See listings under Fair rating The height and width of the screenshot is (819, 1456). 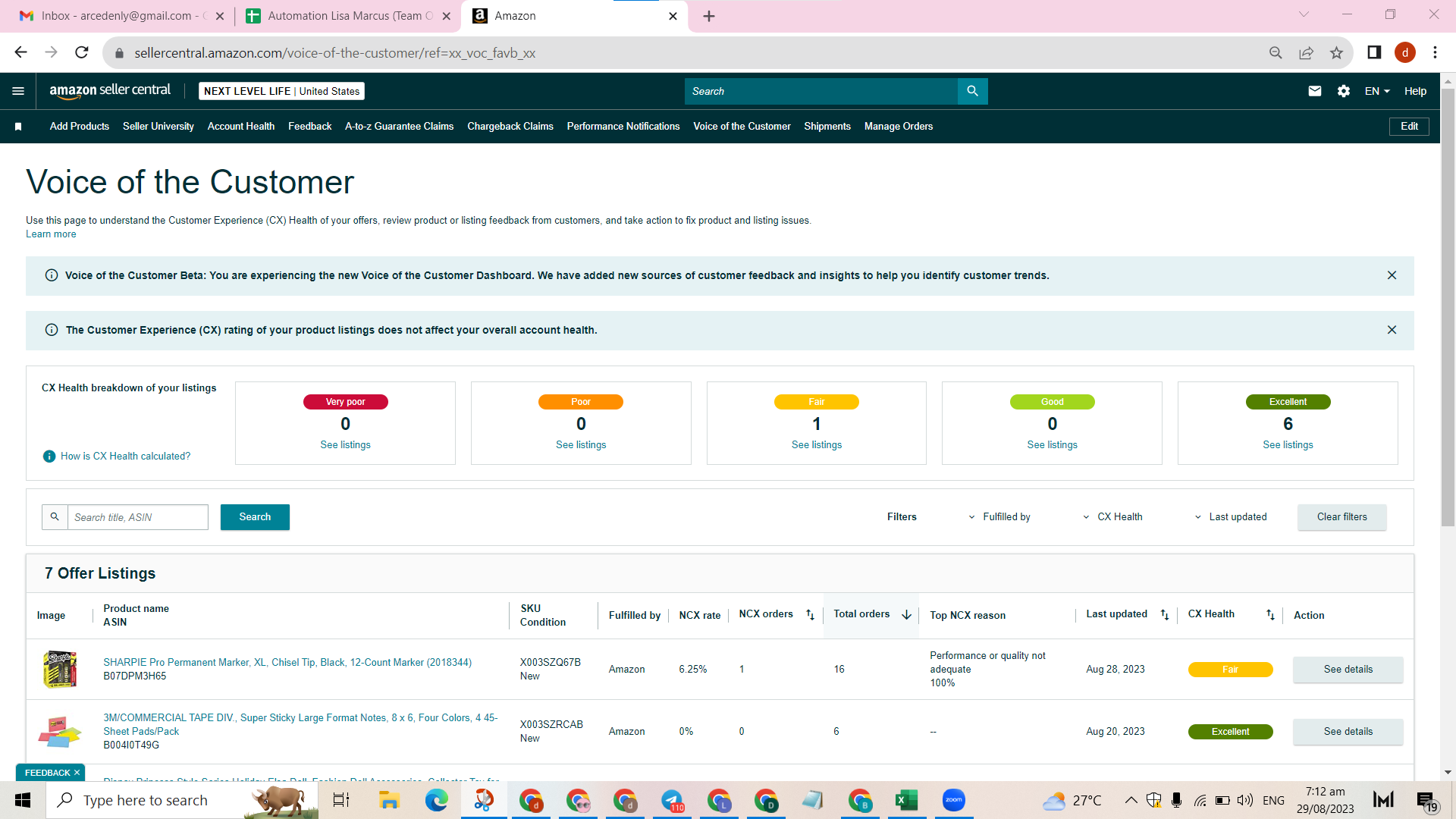[x=817, y=445]
